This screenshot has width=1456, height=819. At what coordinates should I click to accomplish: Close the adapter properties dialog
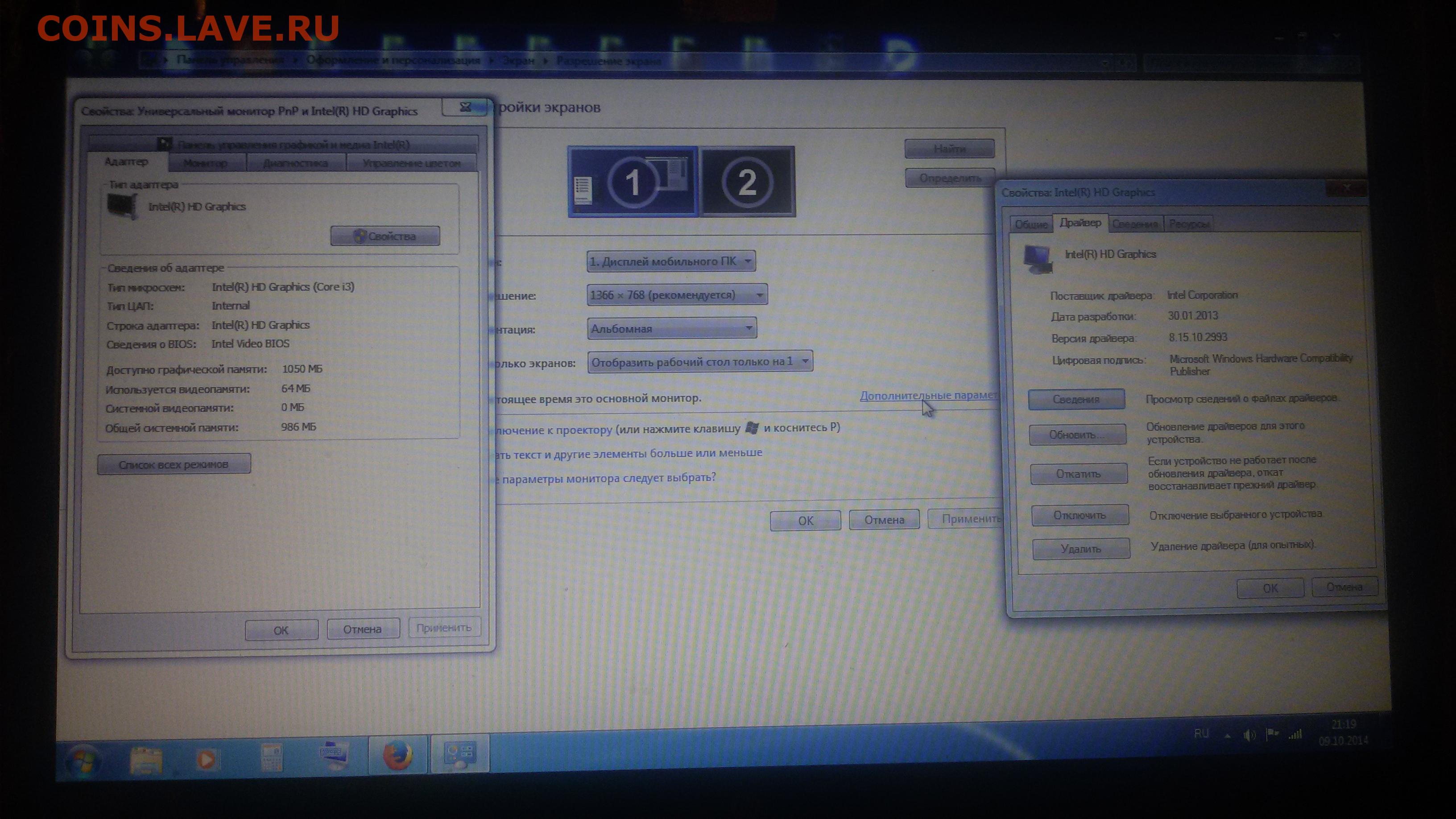(465, 107)
